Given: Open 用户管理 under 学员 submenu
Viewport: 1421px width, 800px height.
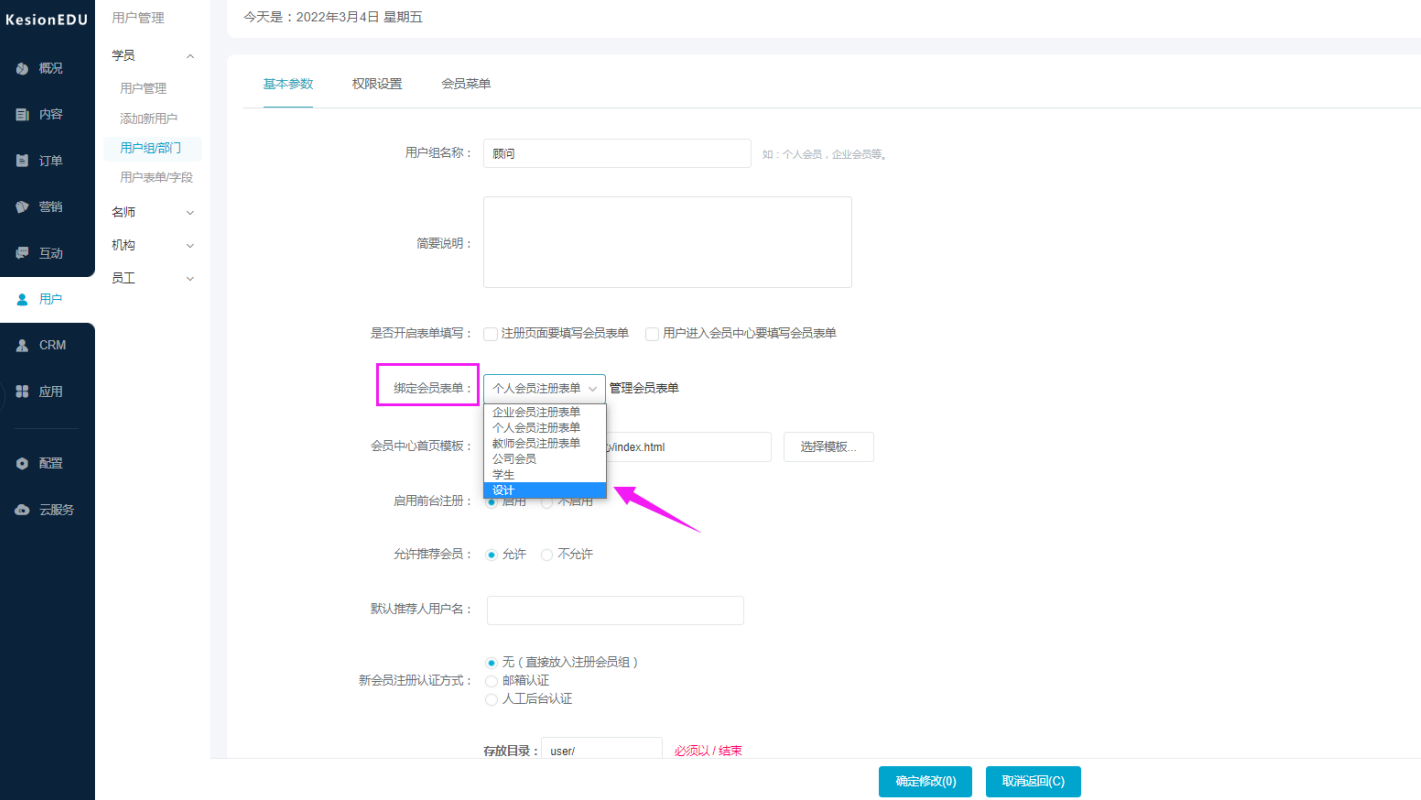Looking at the screenshot, I should [143, 88].
